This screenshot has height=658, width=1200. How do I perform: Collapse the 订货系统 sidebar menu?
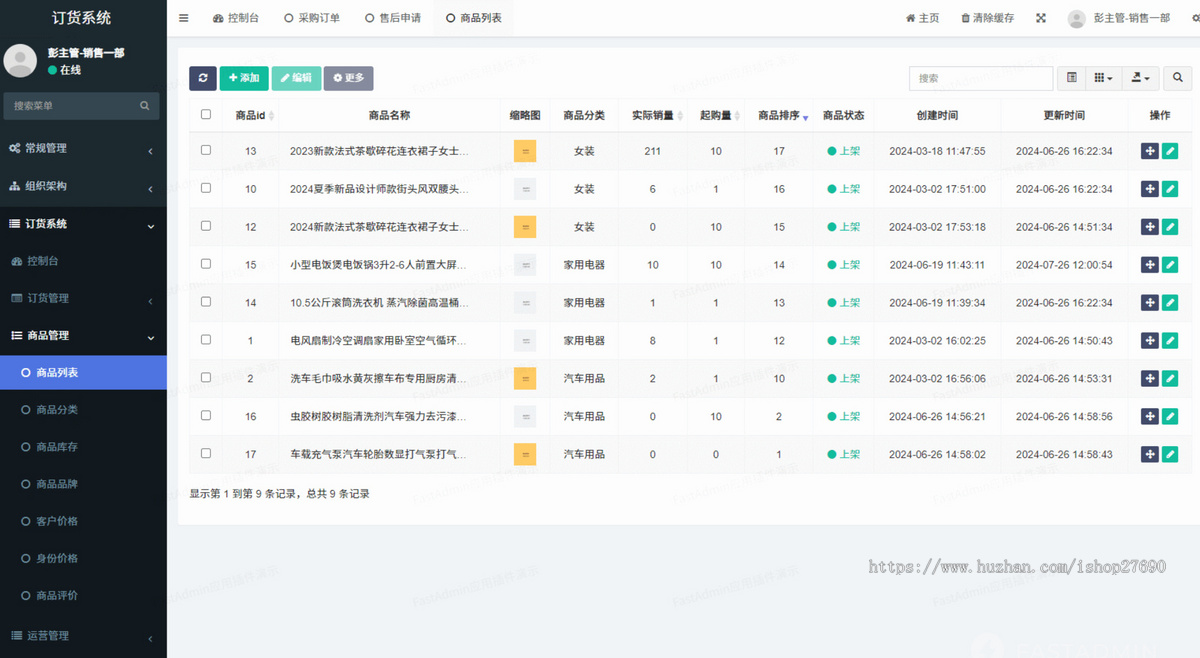83,224
